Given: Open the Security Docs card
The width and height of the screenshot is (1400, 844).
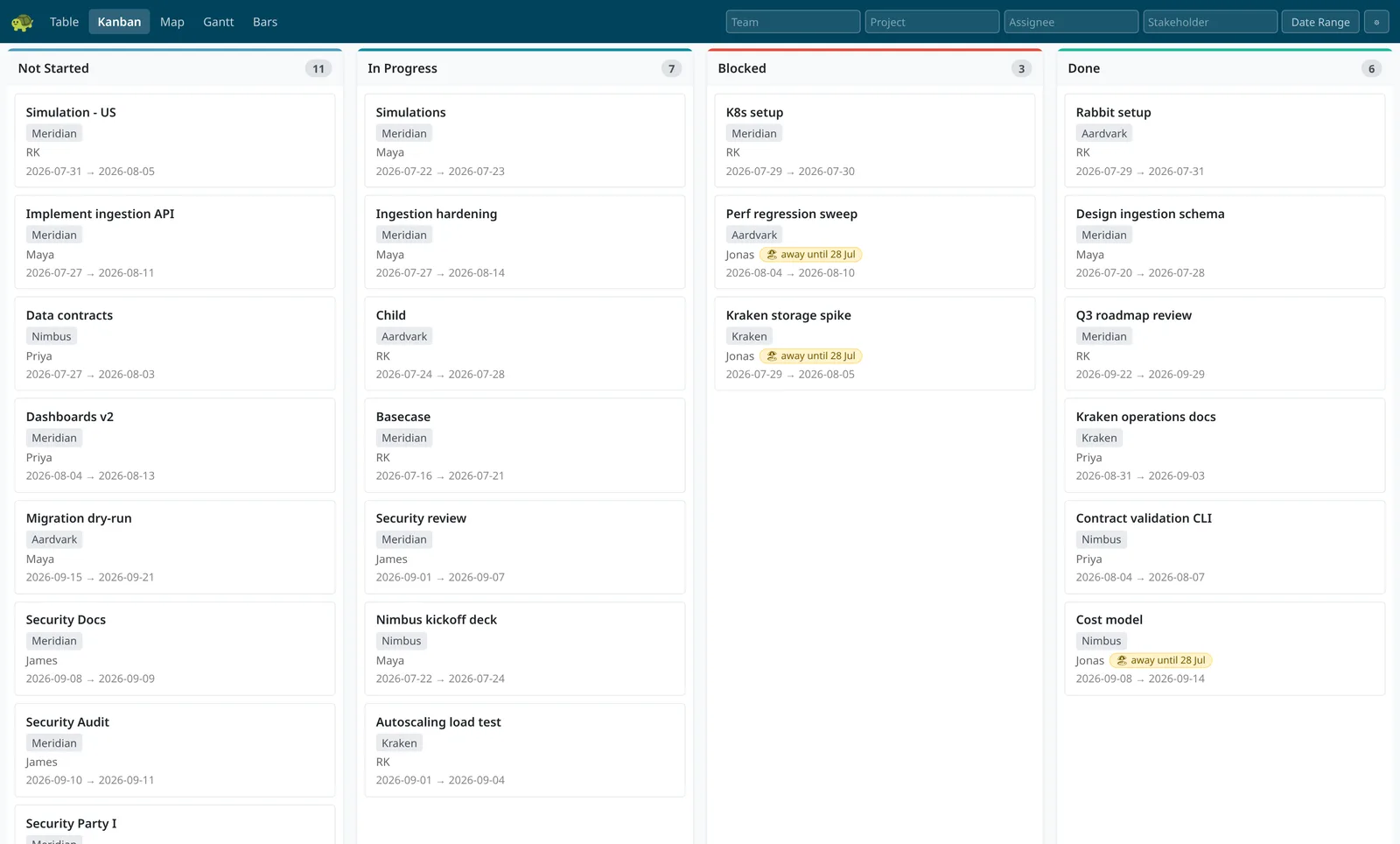Looking at the screenshot, I should click(x=175, y=649).
